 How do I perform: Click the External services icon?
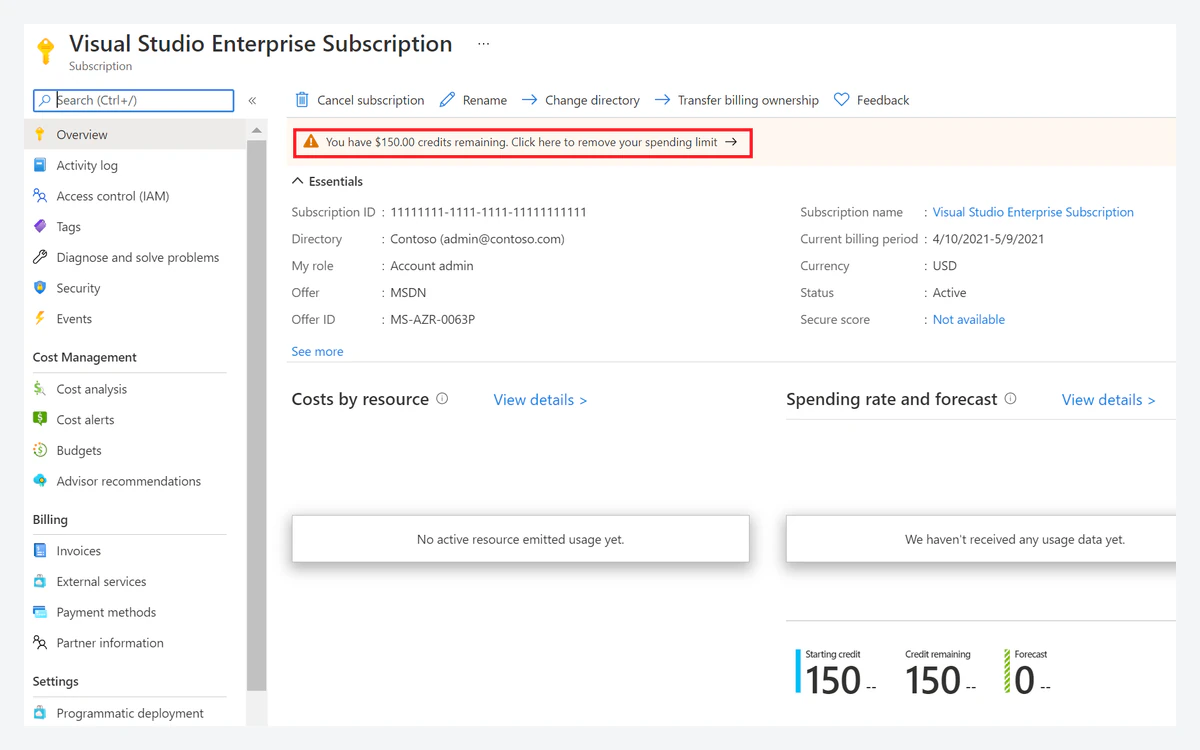coord(40,581)
